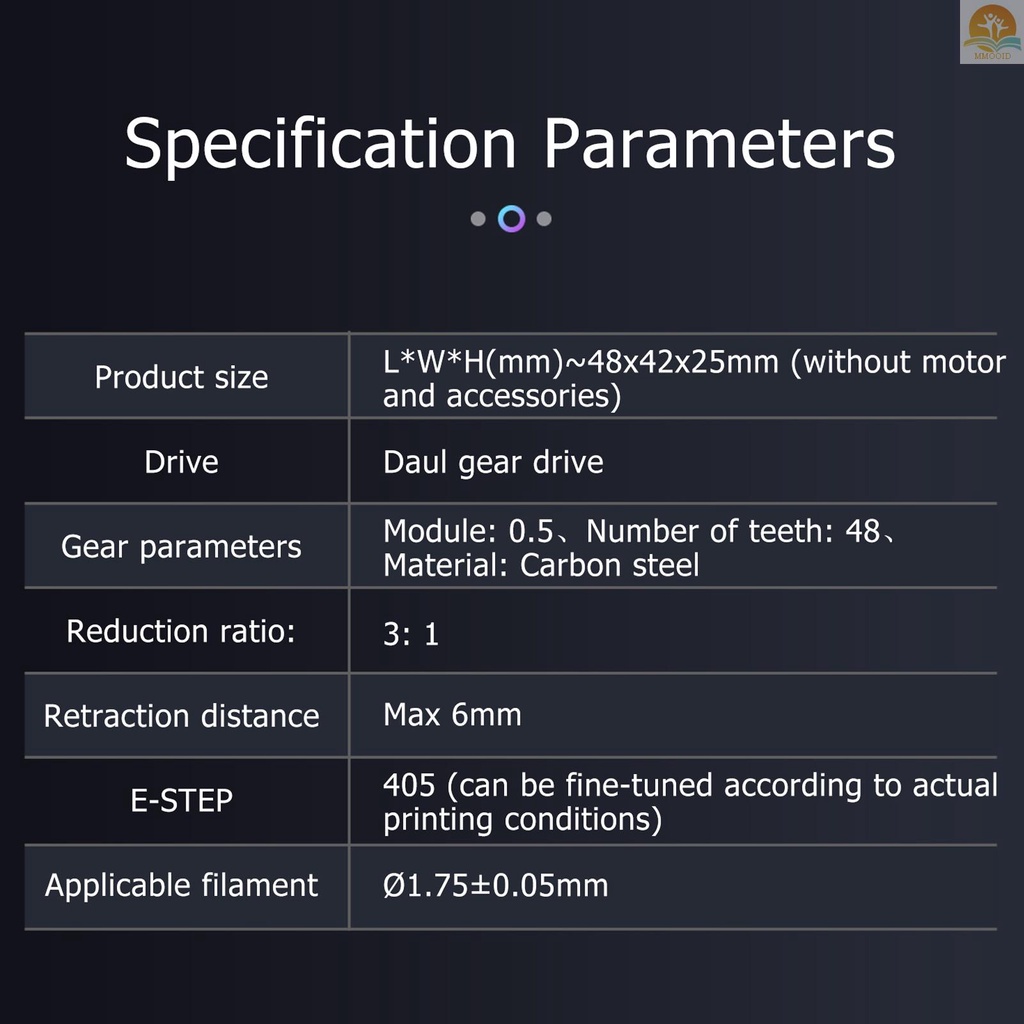Screen dimensions: 1024x1024
Task: Select the Retraction distance label
Action: [181, 716]
